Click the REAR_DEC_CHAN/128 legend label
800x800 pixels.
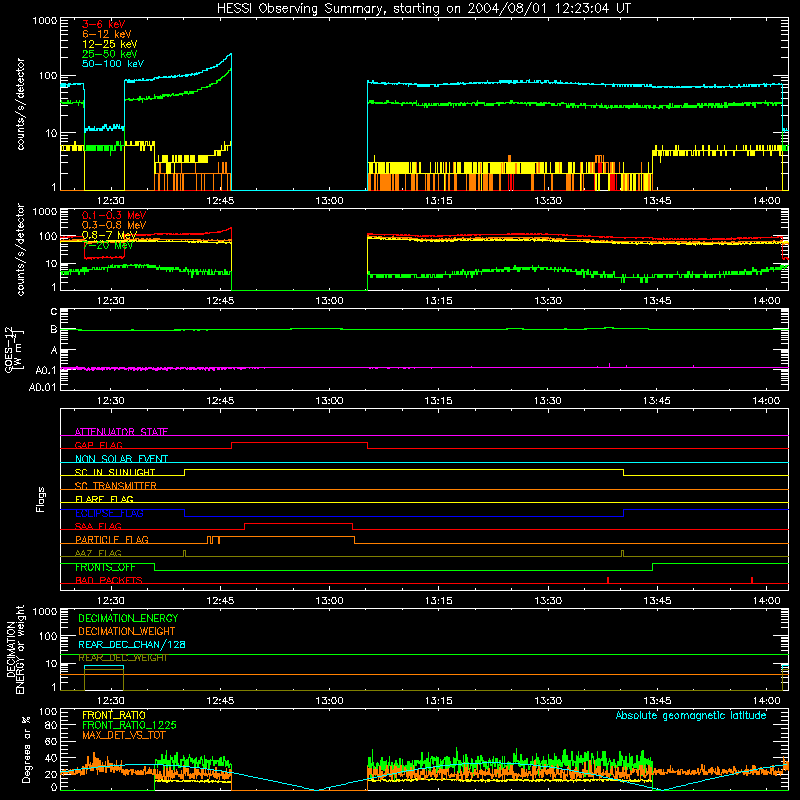point(132,644)
